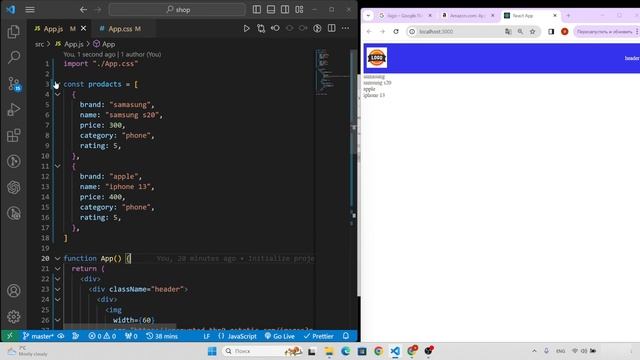Viewport: 640px width, 360px height.
Task: Toggle primary side bar layout icon
Action: tap(256, 9)
